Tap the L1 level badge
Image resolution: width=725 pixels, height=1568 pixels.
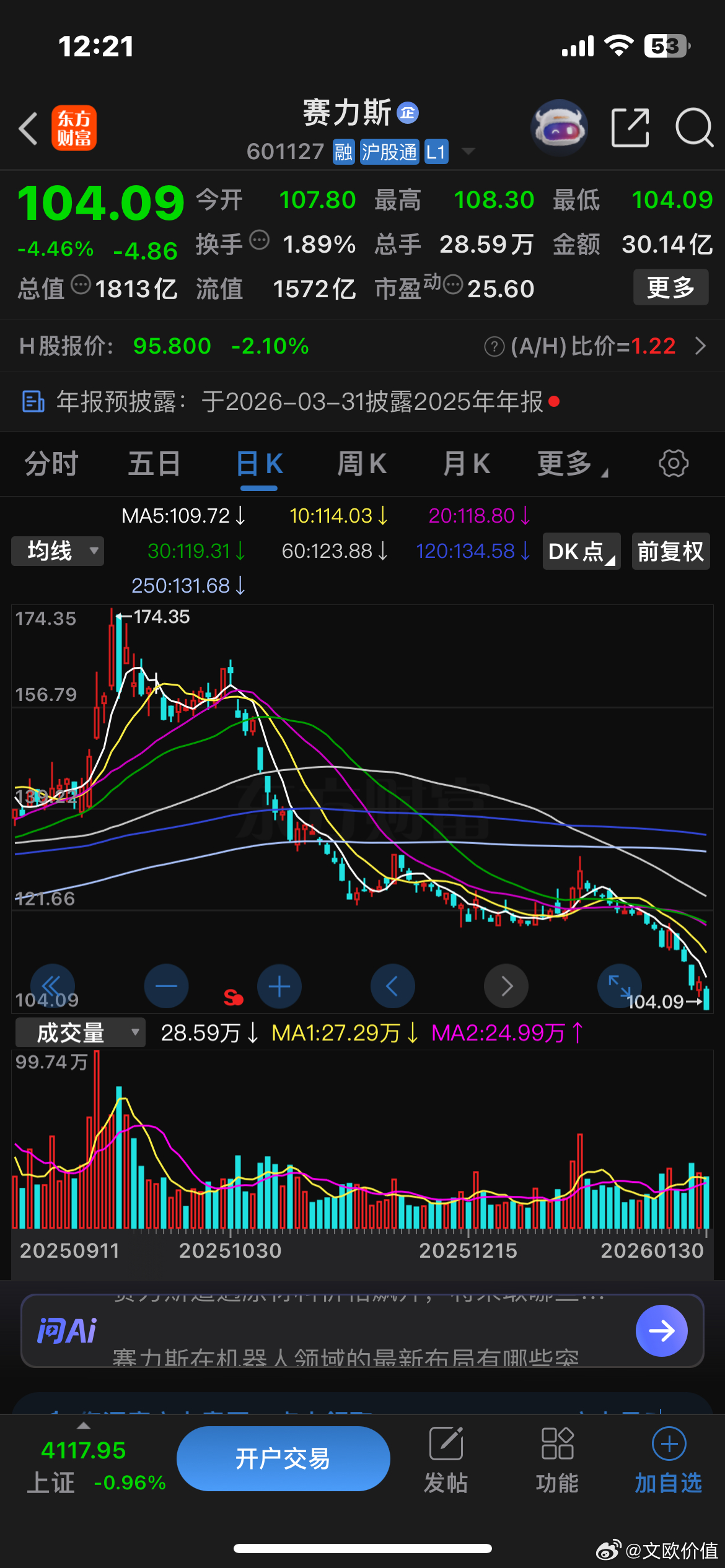click(x=436, y=152)
